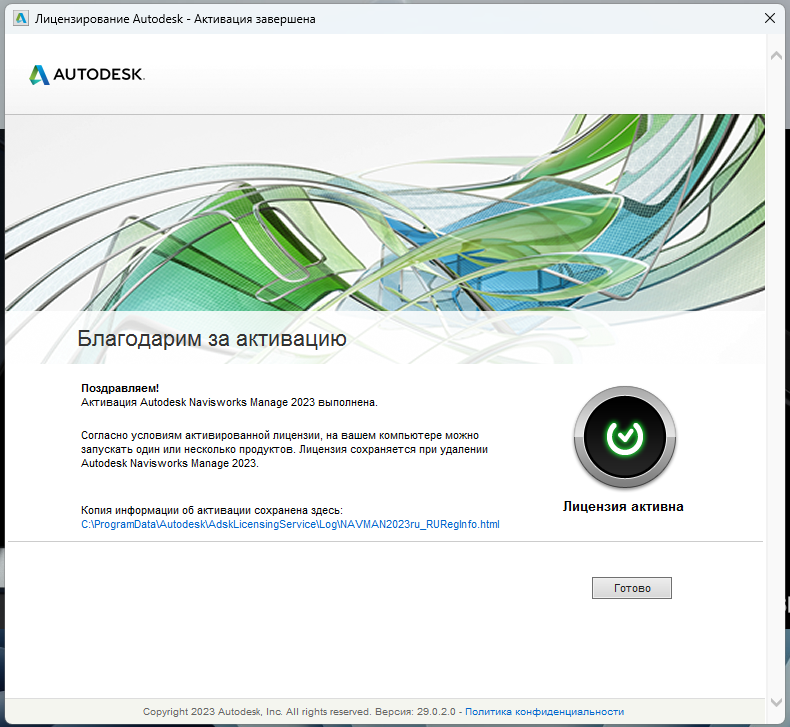Click the Готово button
Viewport: 790px width, 727px height.
point(632,588)
